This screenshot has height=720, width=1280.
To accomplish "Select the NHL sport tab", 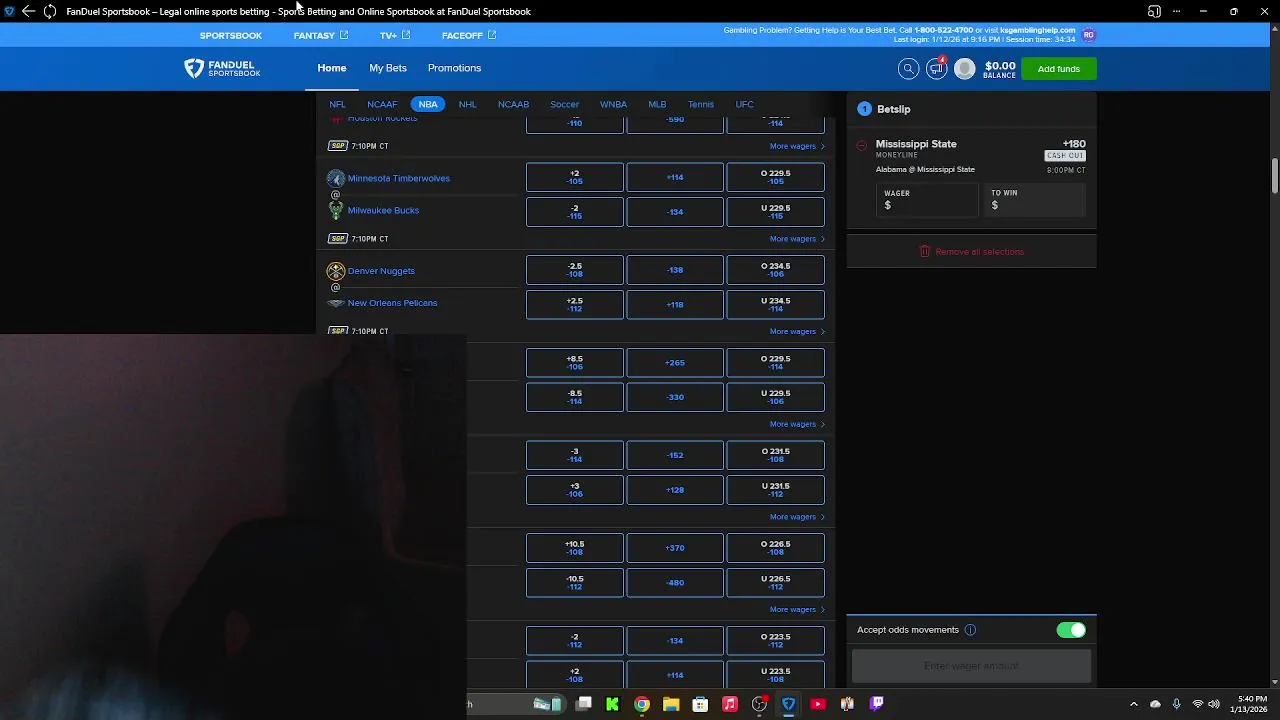I will click(467, 104).
